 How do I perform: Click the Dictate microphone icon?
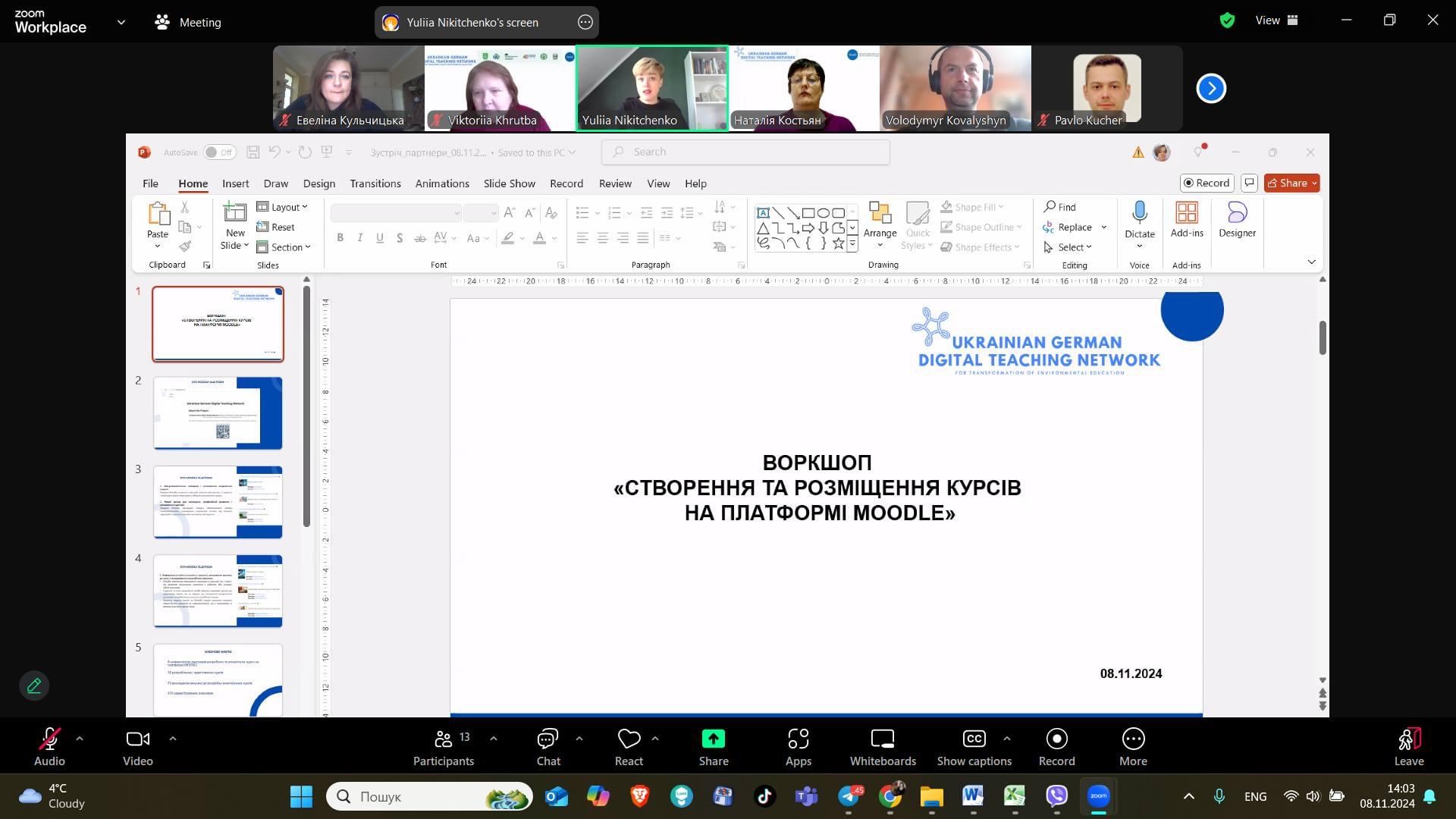tap(1139, 213)
